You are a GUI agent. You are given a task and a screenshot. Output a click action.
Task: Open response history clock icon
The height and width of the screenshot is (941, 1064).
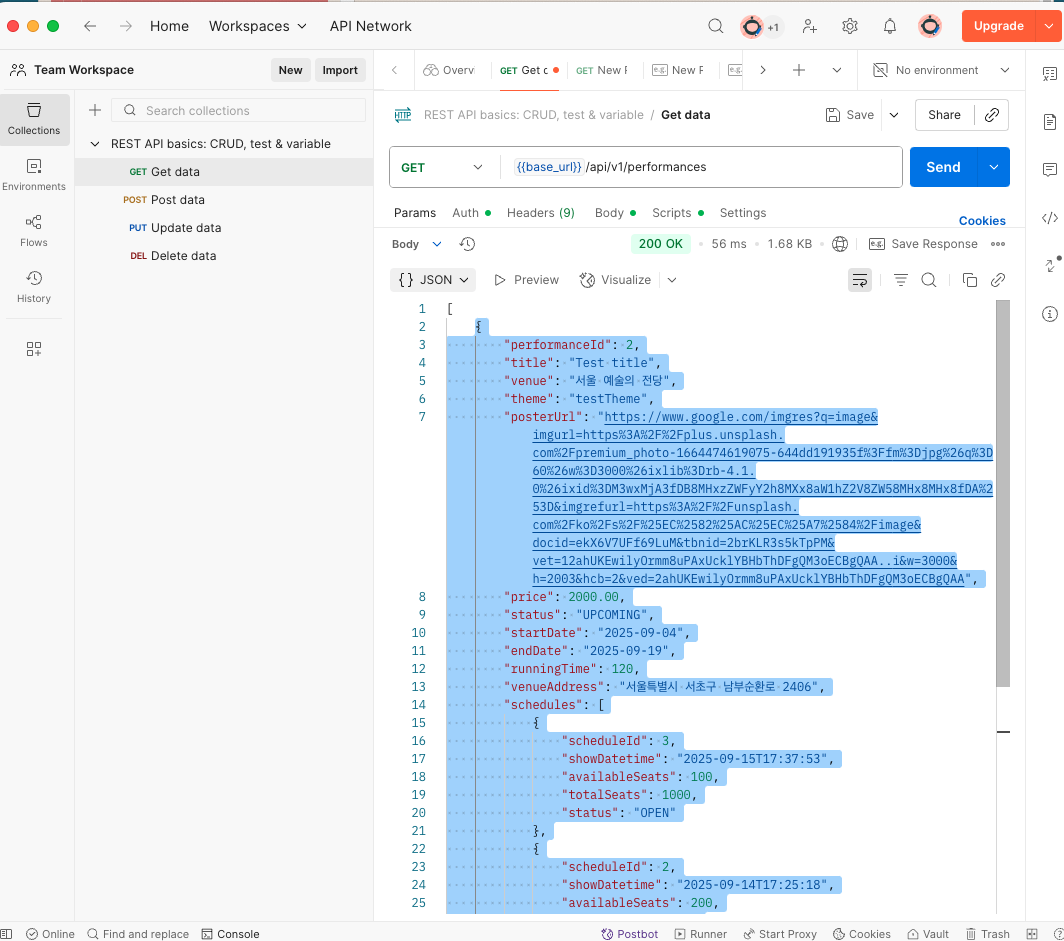point(467,244)
